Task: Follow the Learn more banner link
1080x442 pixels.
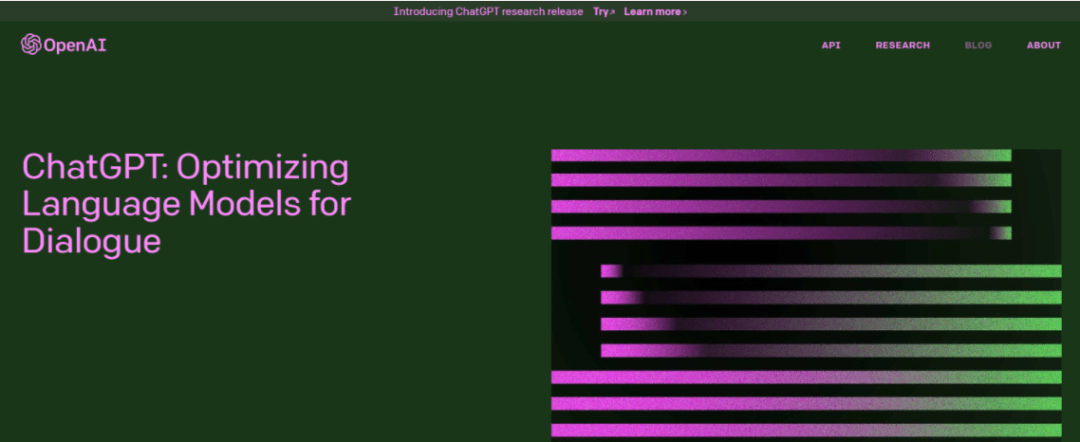Action: coord(655,12)
